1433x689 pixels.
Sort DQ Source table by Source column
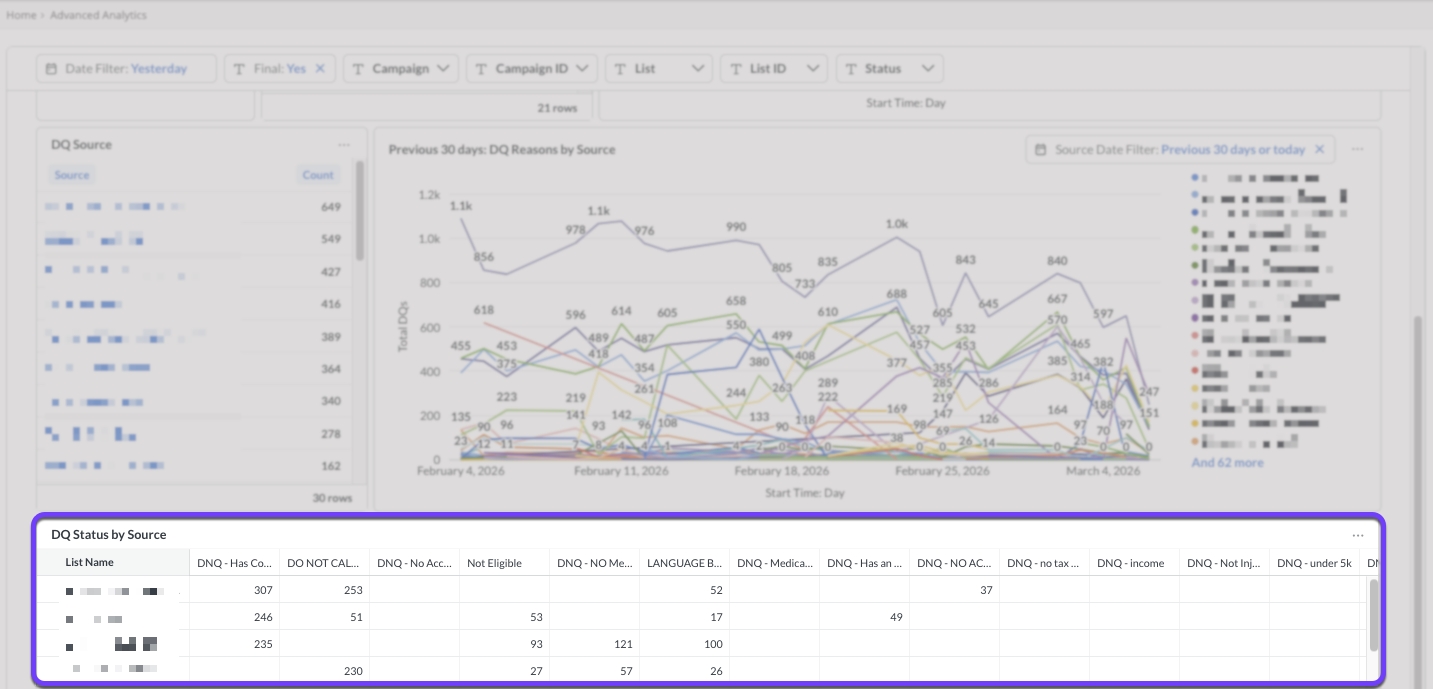click(72, 175)
